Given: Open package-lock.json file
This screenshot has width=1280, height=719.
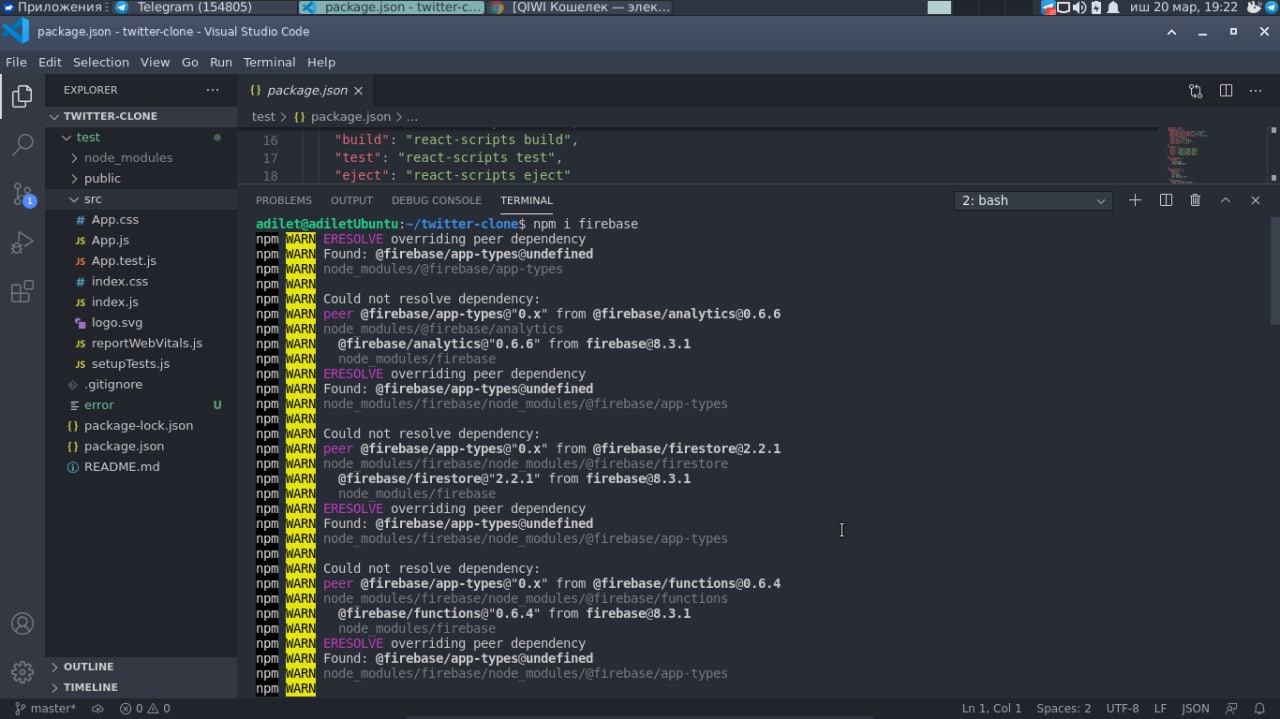Looking at the screenshot, I should 138,425.
